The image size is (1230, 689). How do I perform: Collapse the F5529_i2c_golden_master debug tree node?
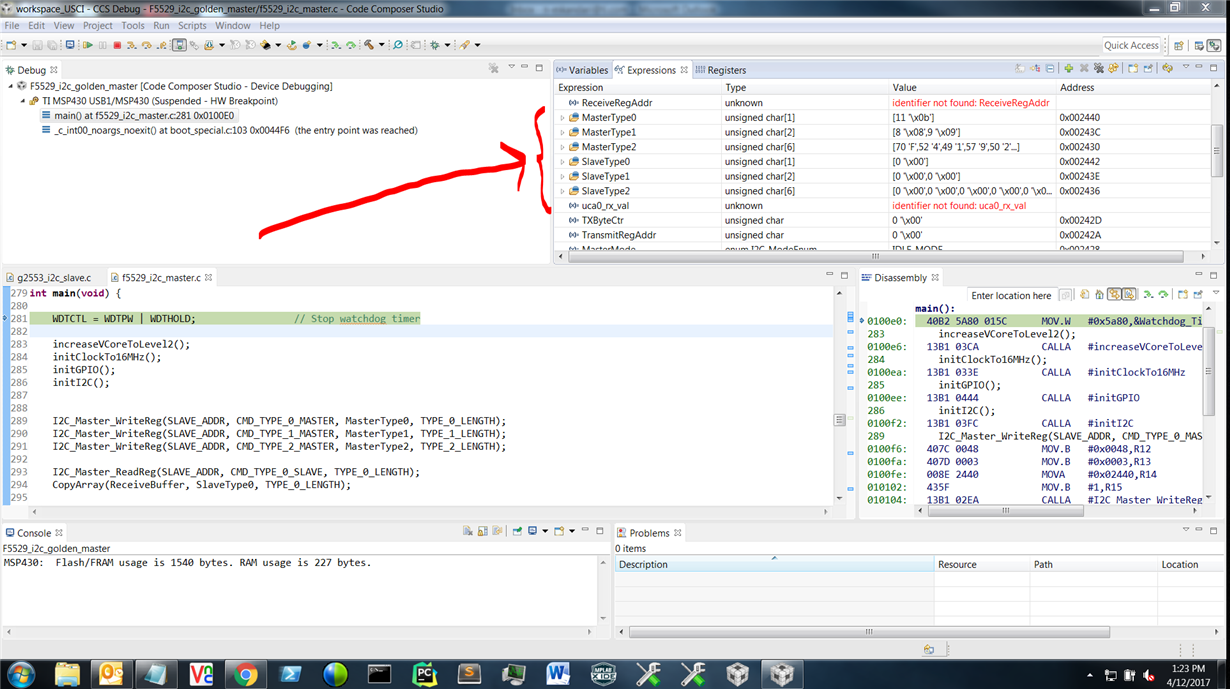10,86
